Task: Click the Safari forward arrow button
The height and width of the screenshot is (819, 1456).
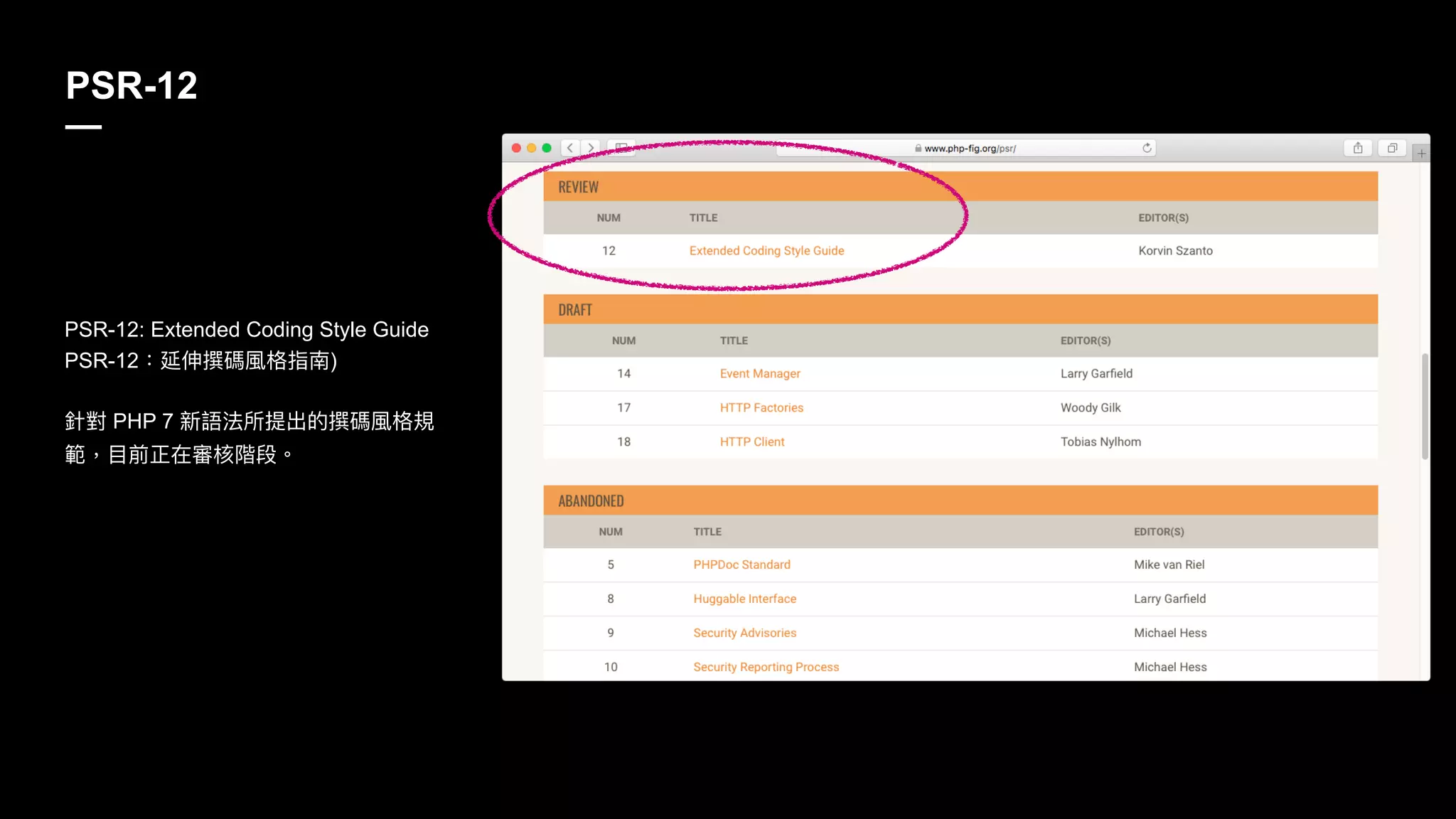Action: pos(590,148)
